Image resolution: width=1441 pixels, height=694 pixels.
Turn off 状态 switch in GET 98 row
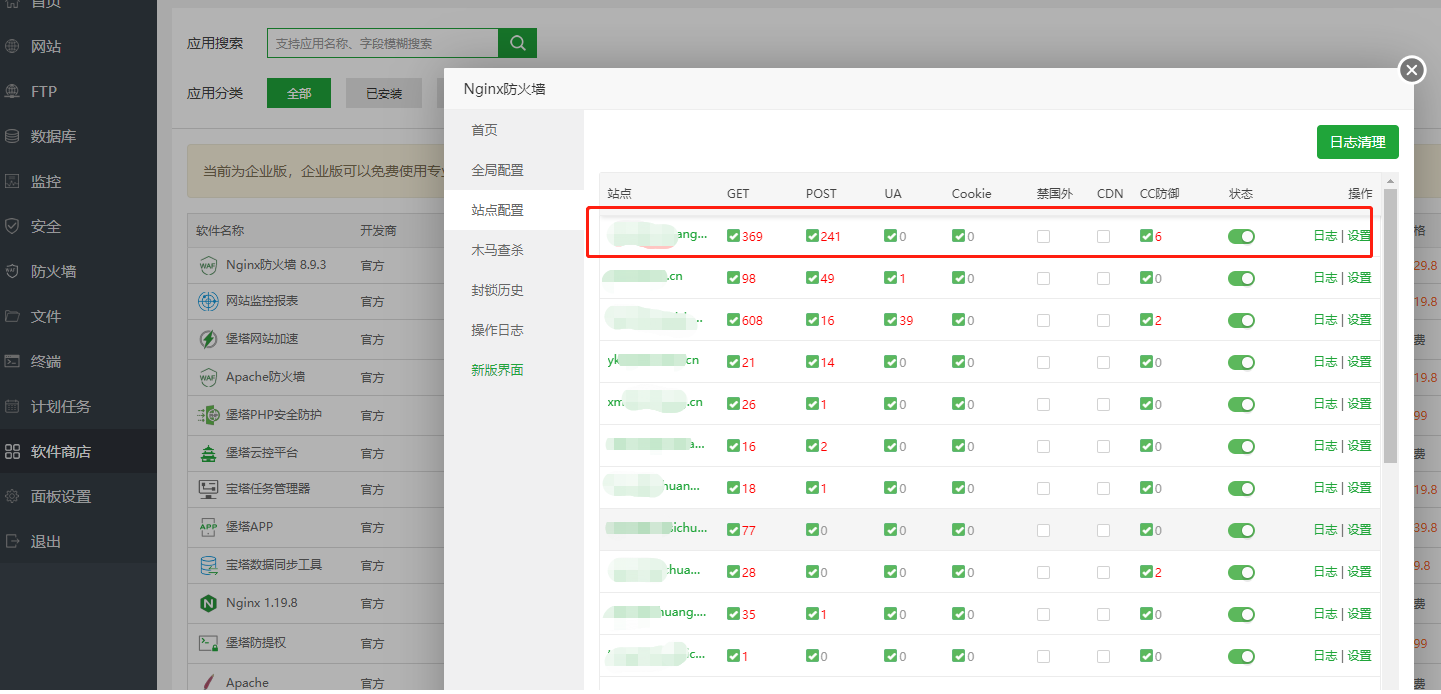pyautogui.click(x=1241, y=279)
